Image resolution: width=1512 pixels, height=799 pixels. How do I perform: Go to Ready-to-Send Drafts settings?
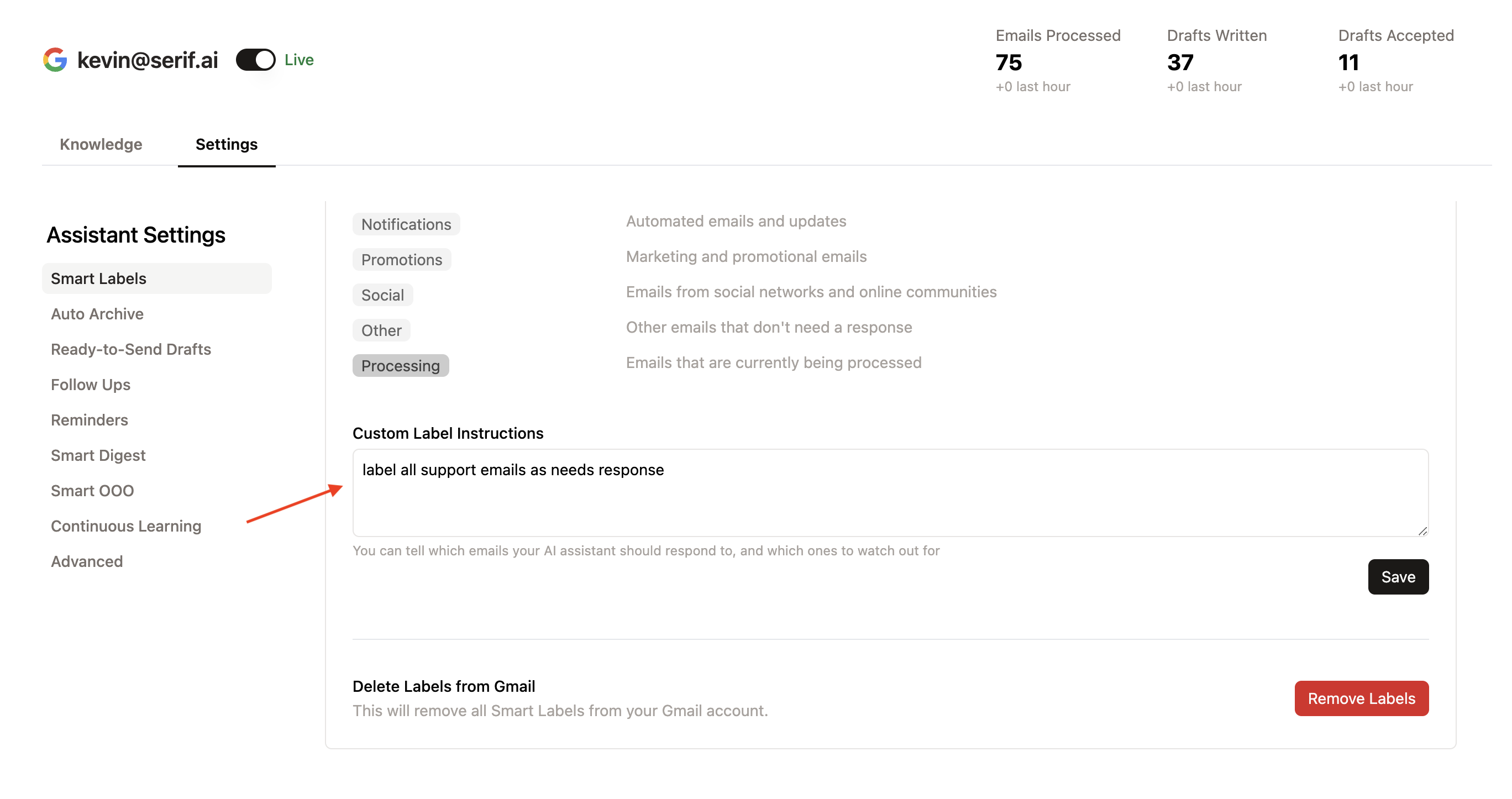(131, 349)
